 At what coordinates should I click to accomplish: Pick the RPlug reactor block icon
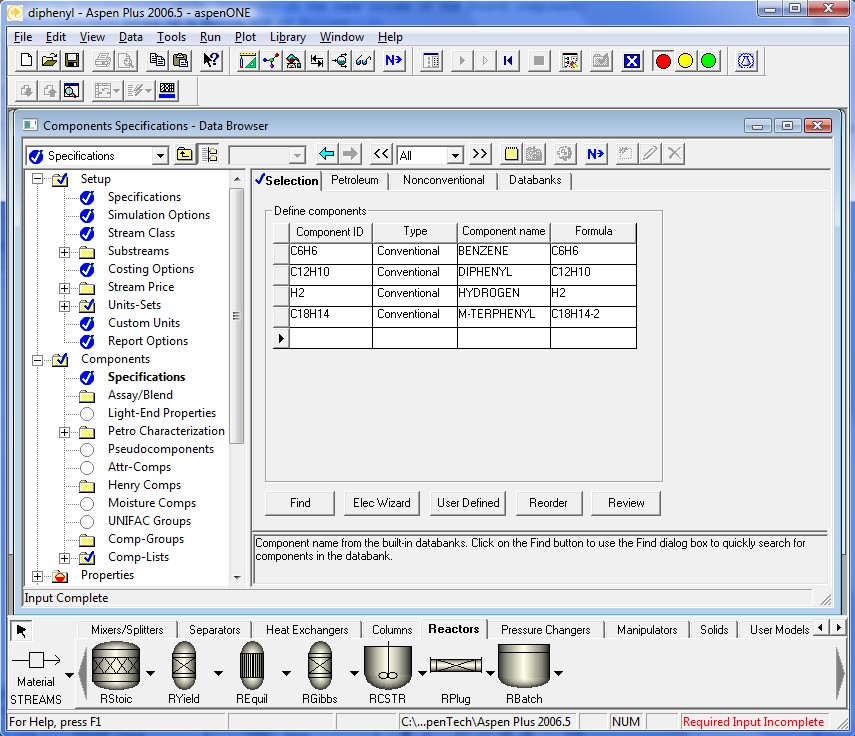point(456,664)
